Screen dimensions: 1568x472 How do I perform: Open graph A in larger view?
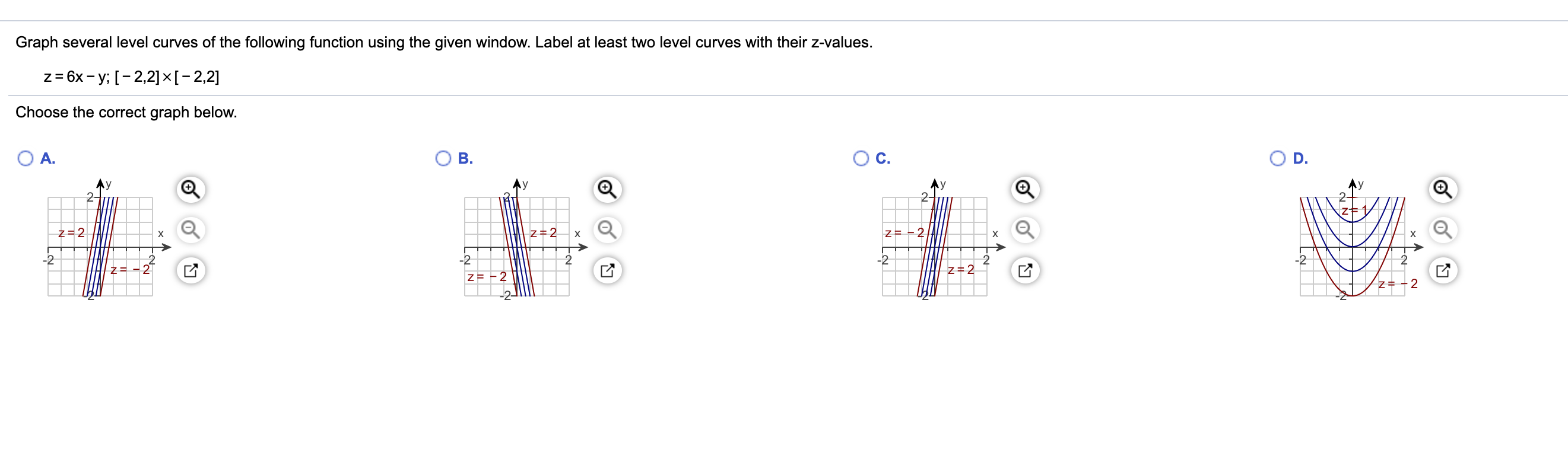coord(192,268)
